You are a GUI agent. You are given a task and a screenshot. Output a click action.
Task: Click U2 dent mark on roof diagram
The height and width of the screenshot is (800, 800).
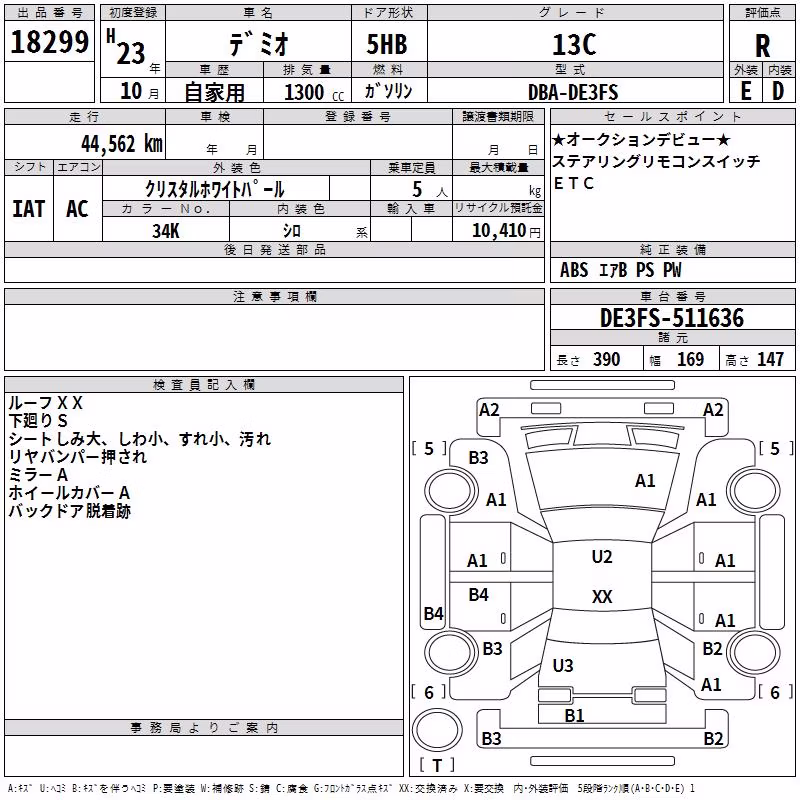point(602,557)
